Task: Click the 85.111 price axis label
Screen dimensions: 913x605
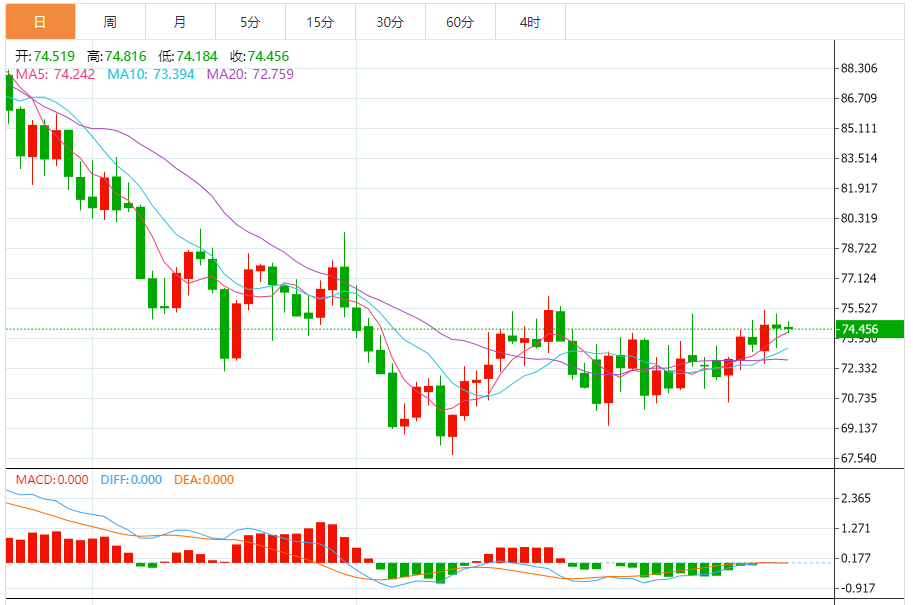Action: point(859,128)
